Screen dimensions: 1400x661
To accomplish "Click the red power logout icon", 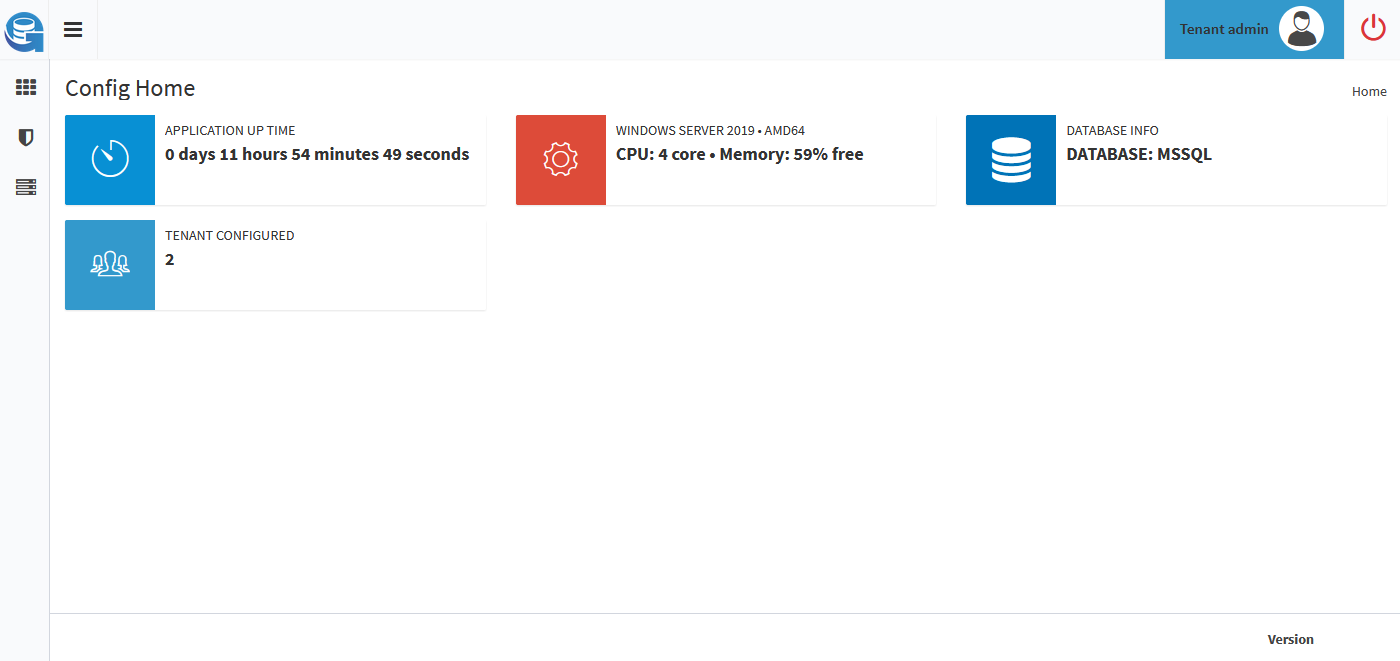I will click(x=1374, y=28).
